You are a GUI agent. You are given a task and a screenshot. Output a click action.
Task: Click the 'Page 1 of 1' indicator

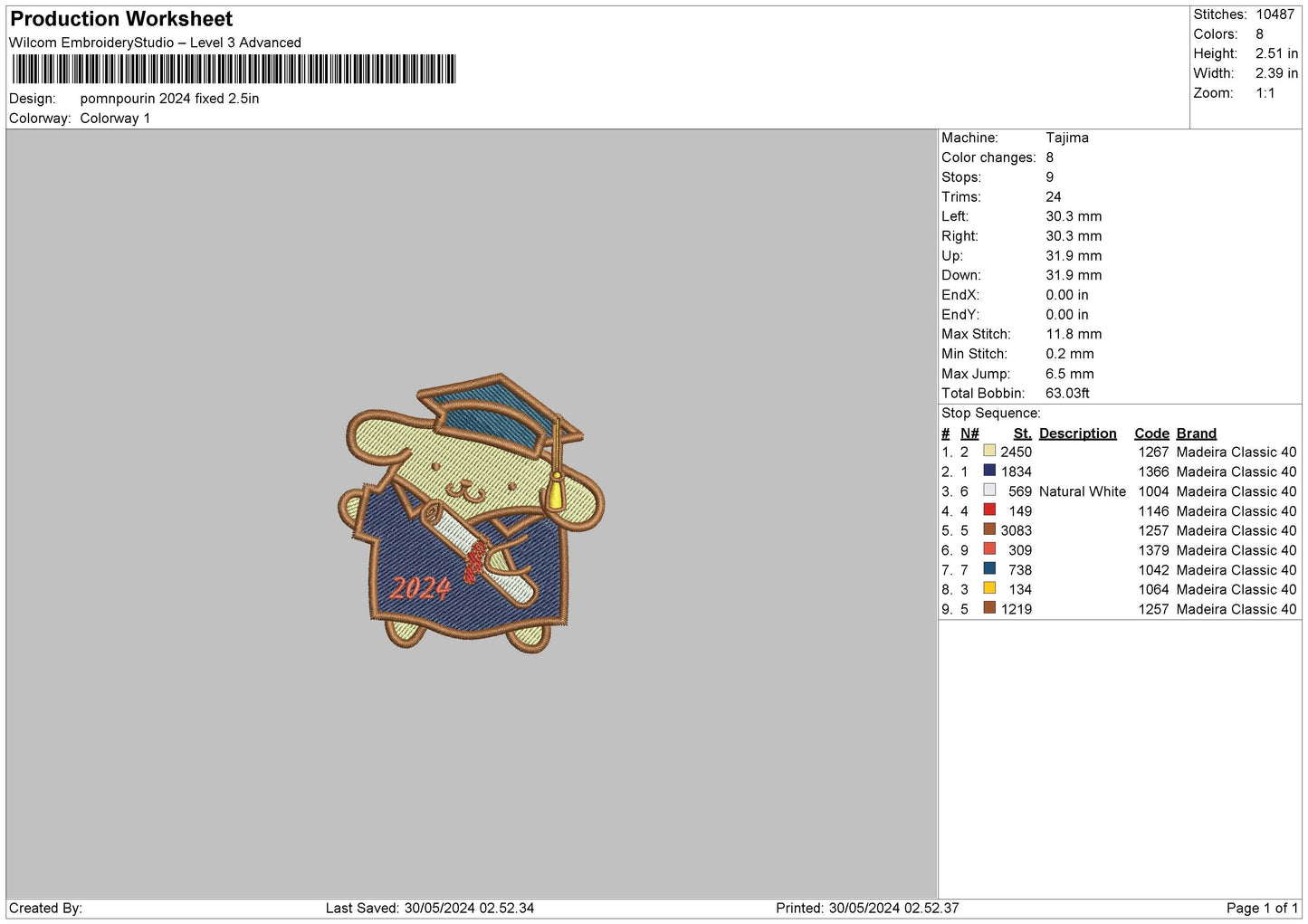(x=1263, y=908)
